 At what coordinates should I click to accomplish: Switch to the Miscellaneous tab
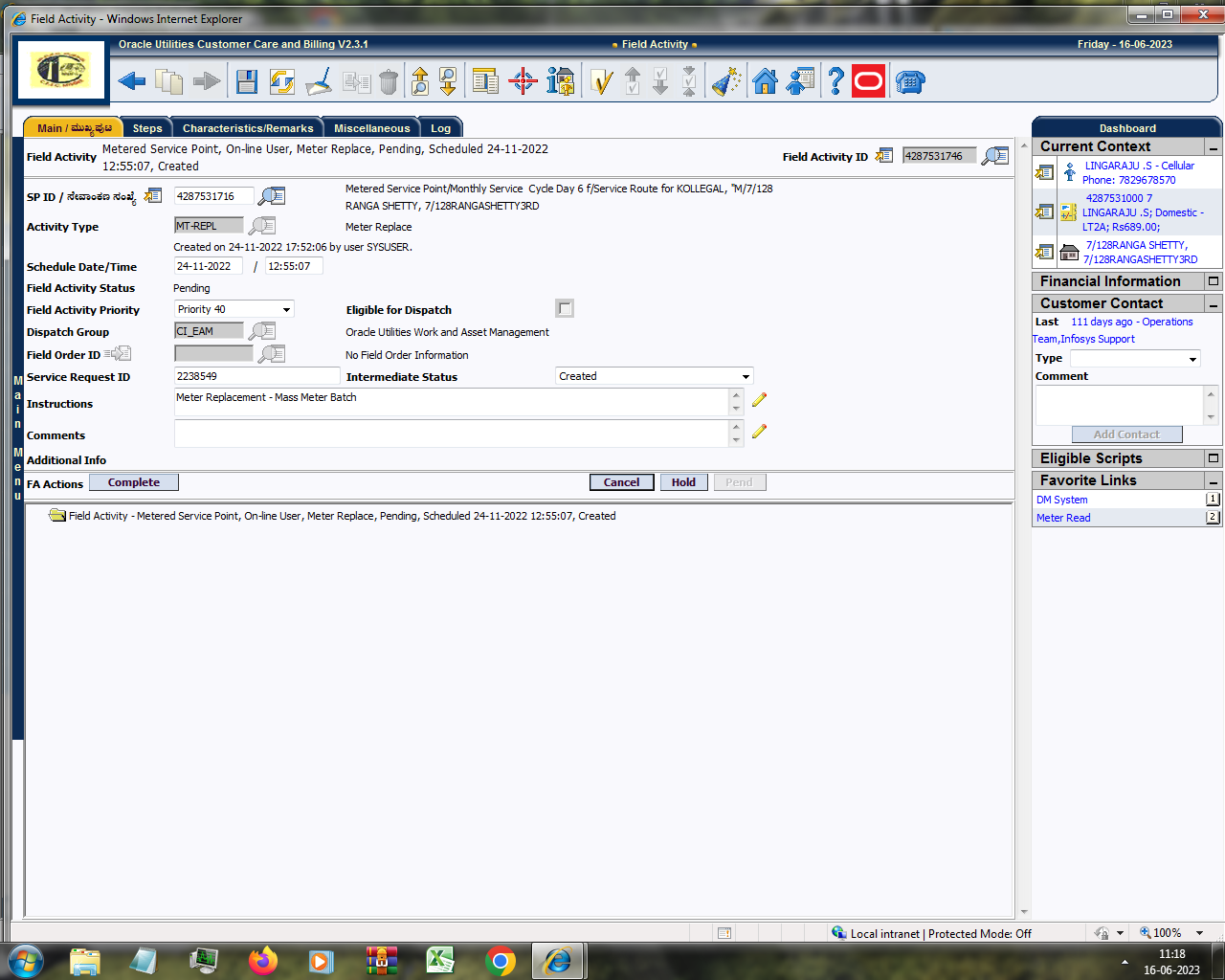[371, 128]
